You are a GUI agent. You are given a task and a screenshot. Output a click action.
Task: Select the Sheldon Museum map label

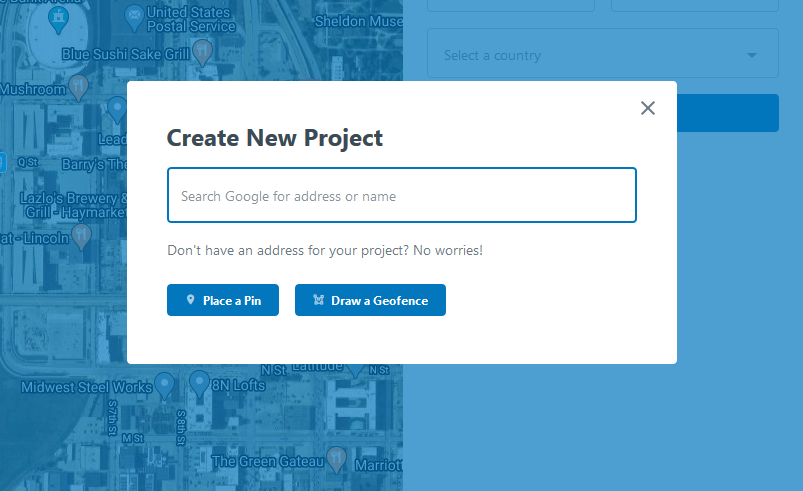(x=358, y=22)
